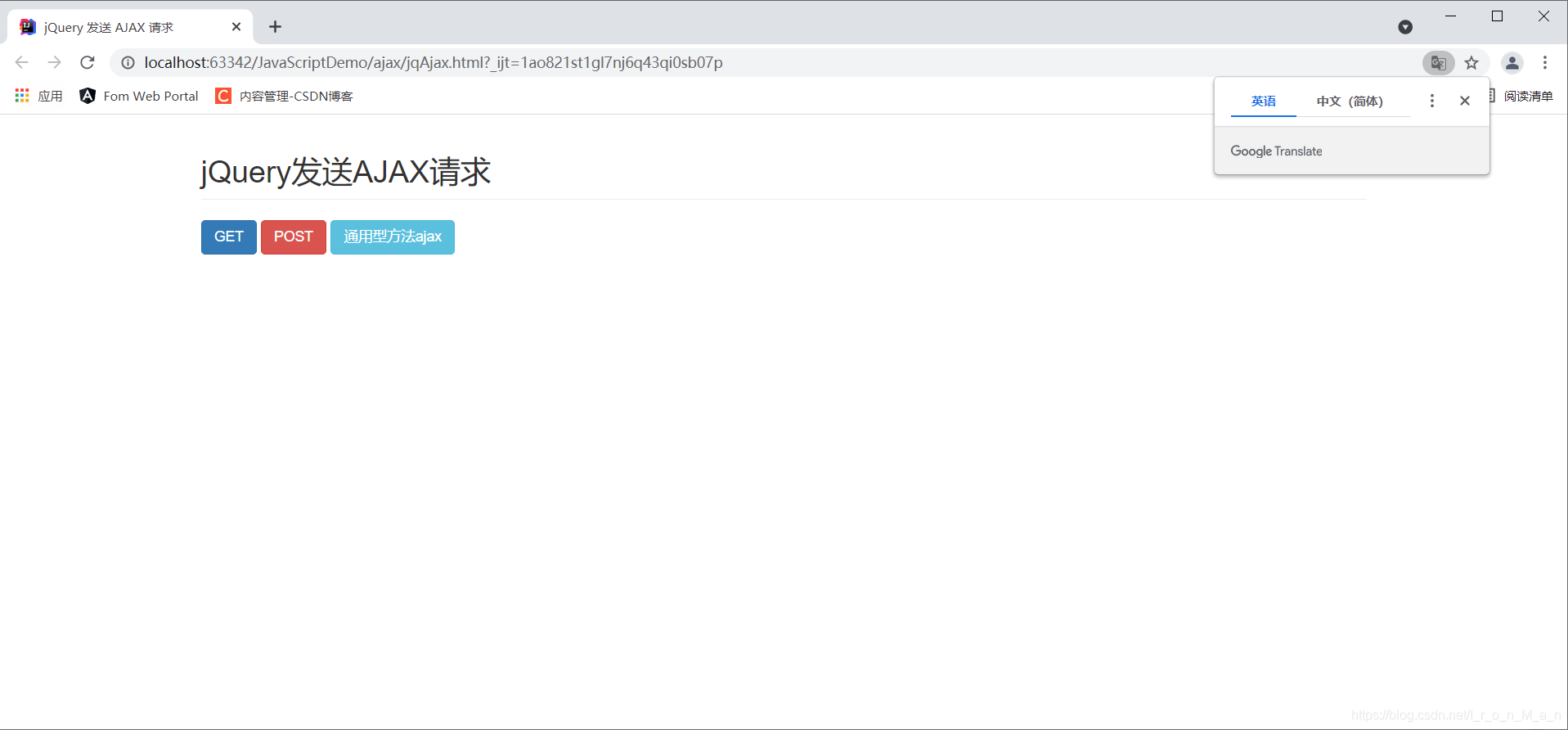Reload the current page
1568x730 pixels.
(88, 62)
